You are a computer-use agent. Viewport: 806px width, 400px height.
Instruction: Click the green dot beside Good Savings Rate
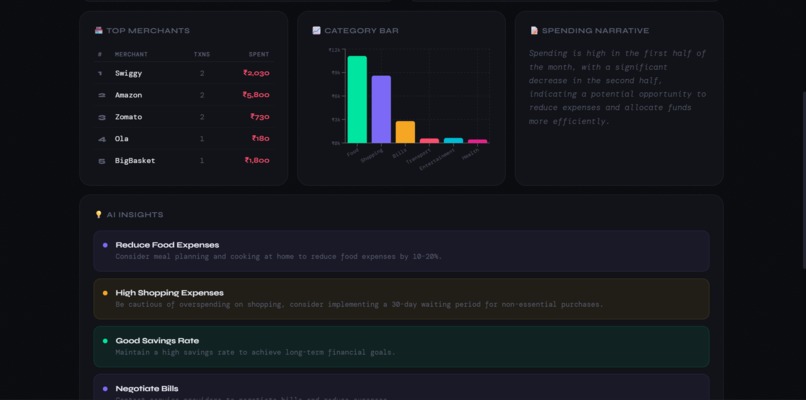pyautogui.click(x=105, y=341)
